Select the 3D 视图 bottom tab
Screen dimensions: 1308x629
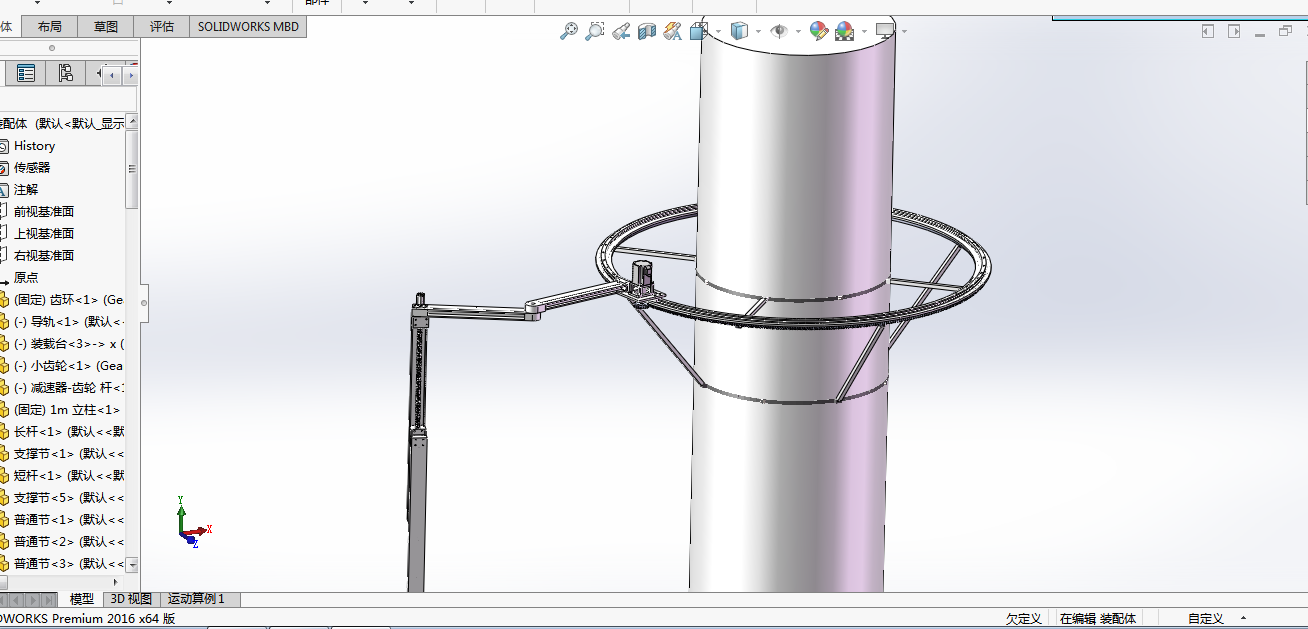click(131, 599)
